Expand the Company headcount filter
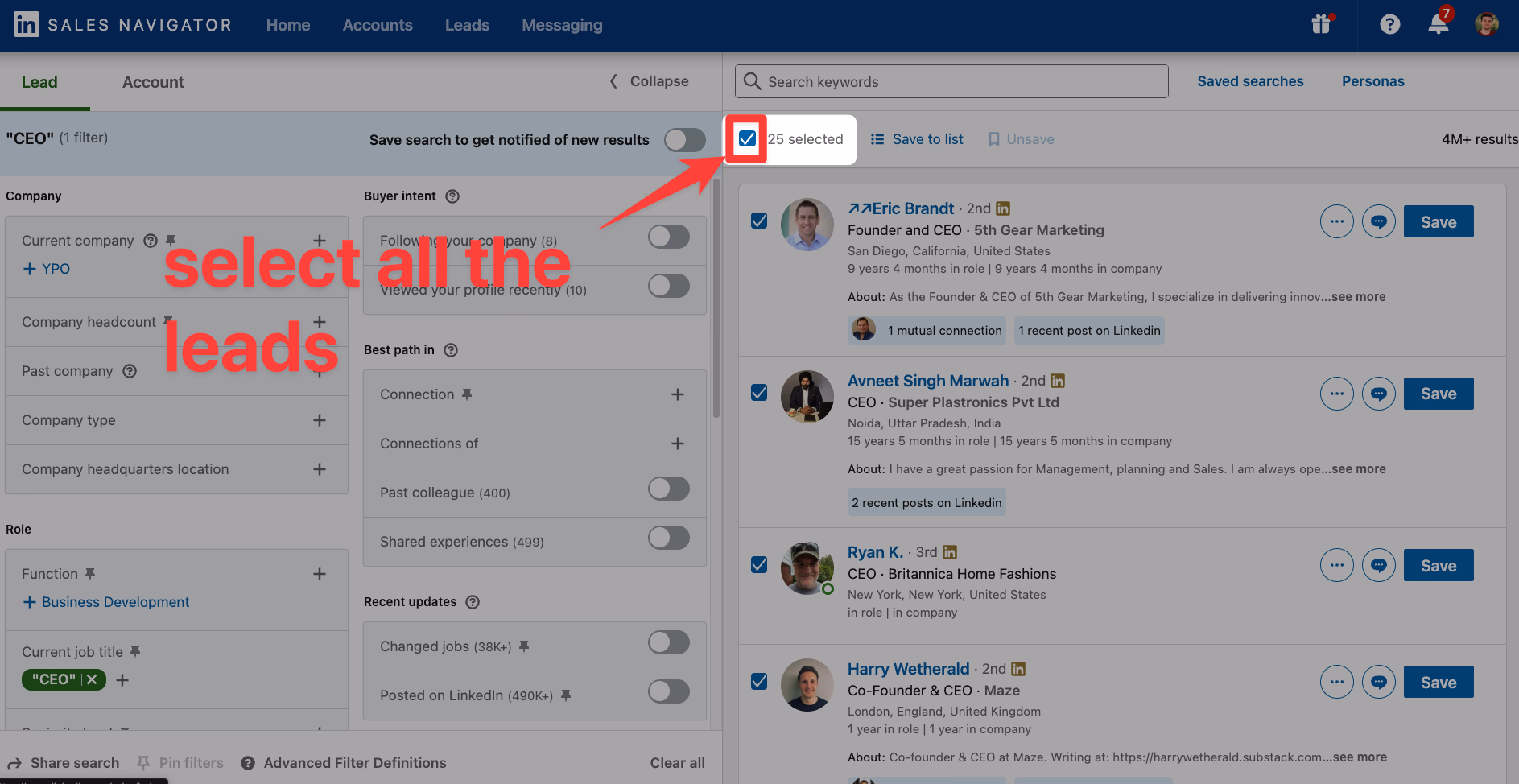Image resolution: width=1519 pixels, height=784 pixels. [x=320, y=322]
